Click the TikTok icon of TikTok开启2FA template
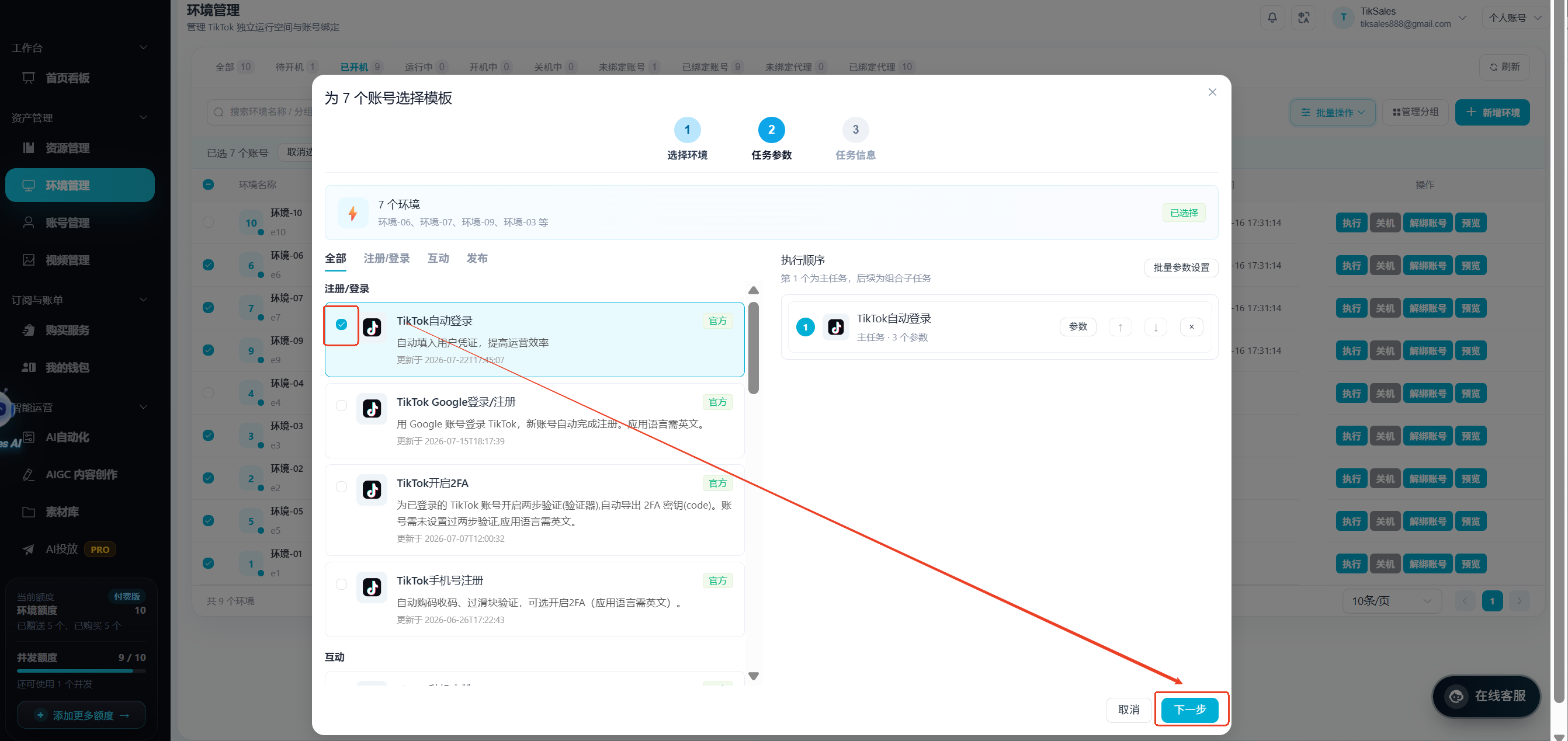Viewport: 1568px width, 741px height. (x=372, y=490)
